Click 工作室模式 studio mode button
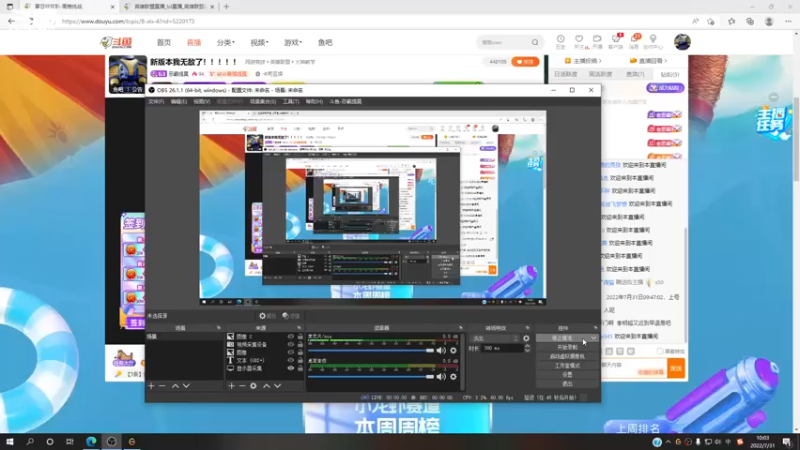 click(567, 366)
